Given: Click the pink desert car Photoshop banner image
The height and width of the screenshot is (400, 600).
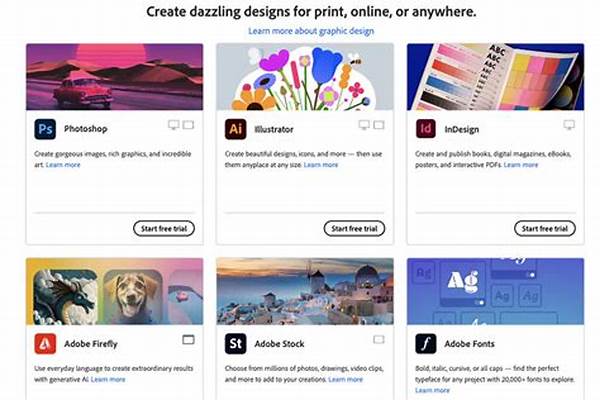Looking at the screenshot, I should tap(114, 77).
